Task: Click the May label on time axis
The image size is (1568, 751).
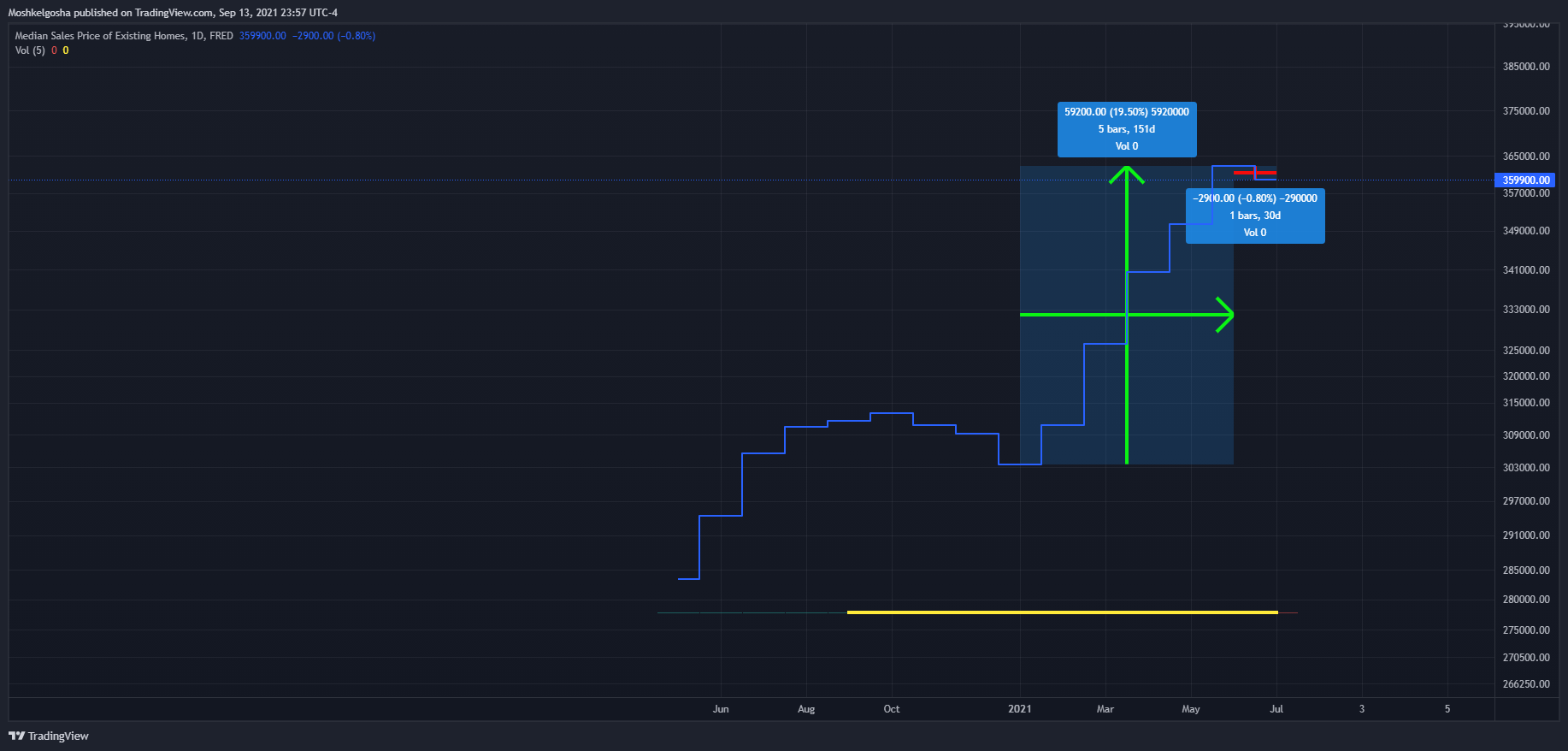Action: 1191,709
